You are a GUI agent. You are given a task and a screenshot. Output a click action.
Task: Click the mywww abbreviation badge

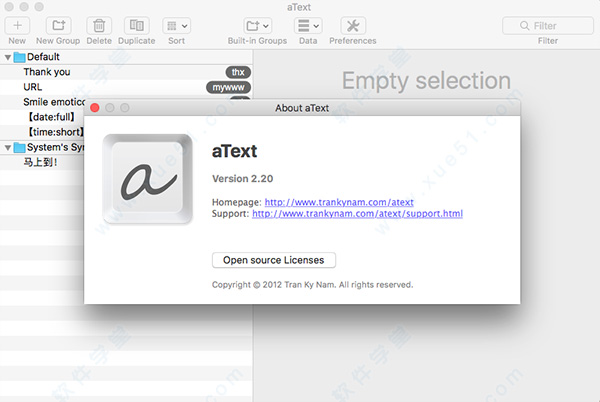[x=228, y=88]
